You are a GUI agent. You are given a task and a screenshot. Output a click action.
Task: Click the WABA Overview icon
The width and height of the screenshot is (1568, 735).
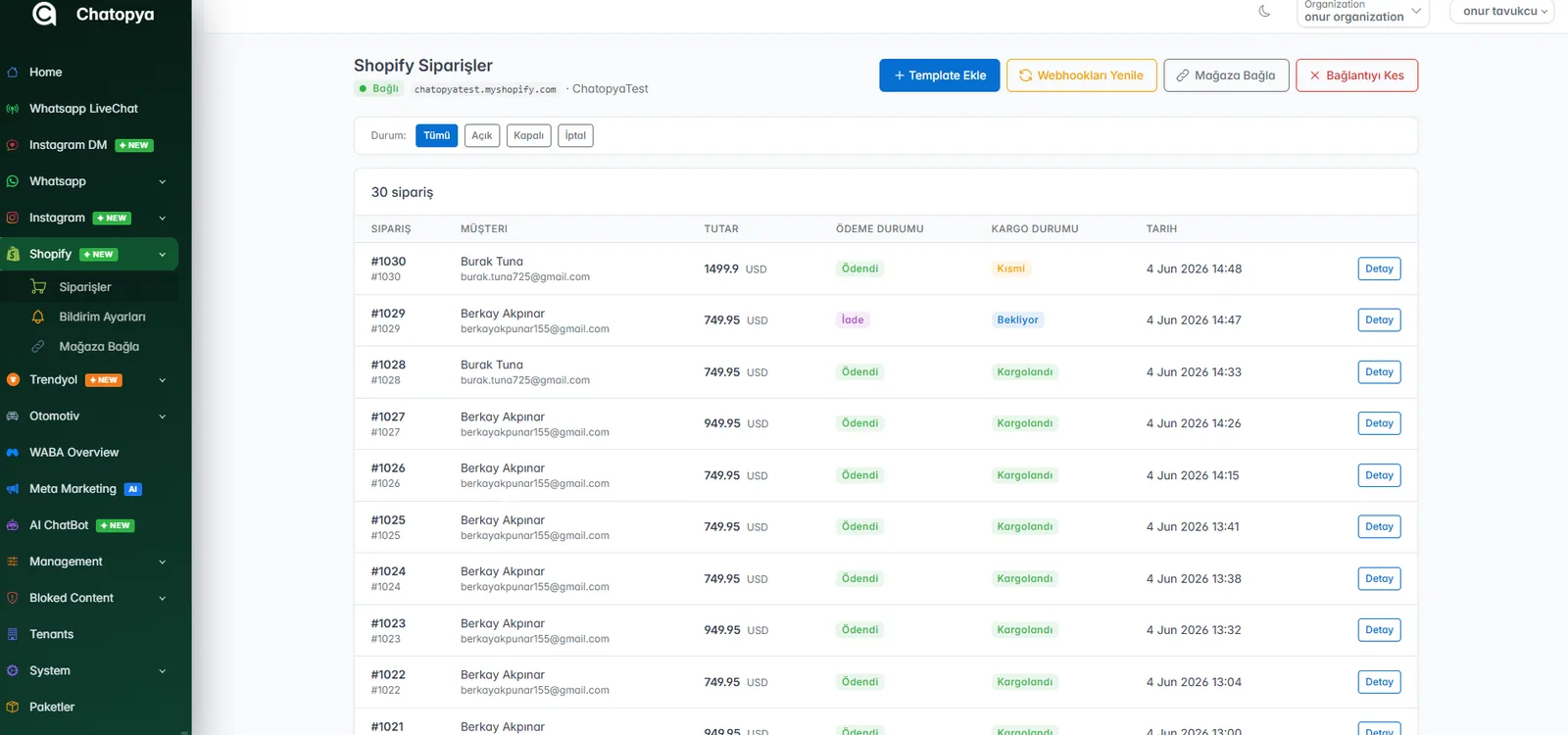13,453
